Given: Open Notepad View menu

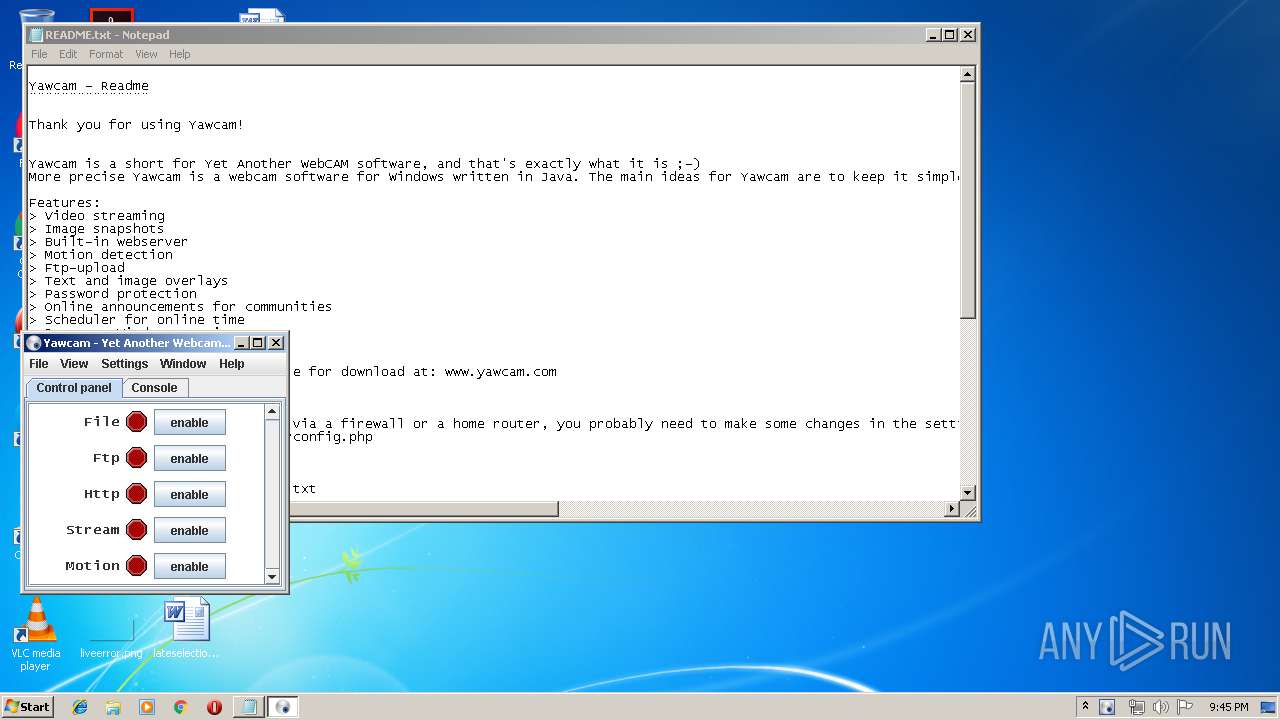Looking at the screenshot, I should [x=146, y=54].
